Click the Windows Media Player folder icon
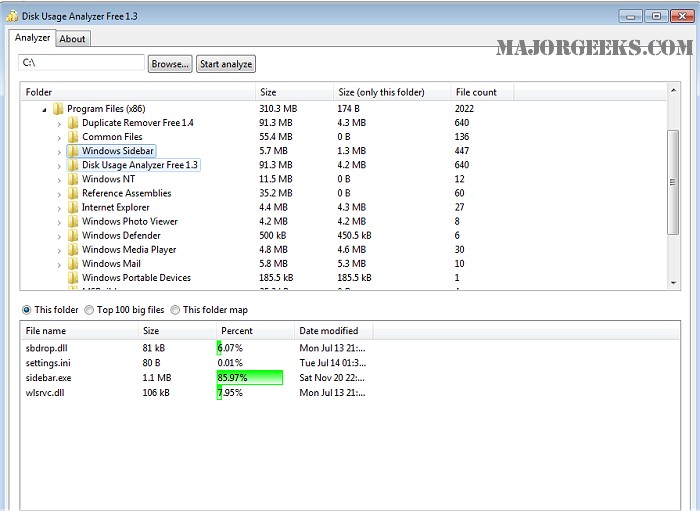Viewport: 700px width, 511px height. click(73, 250)
